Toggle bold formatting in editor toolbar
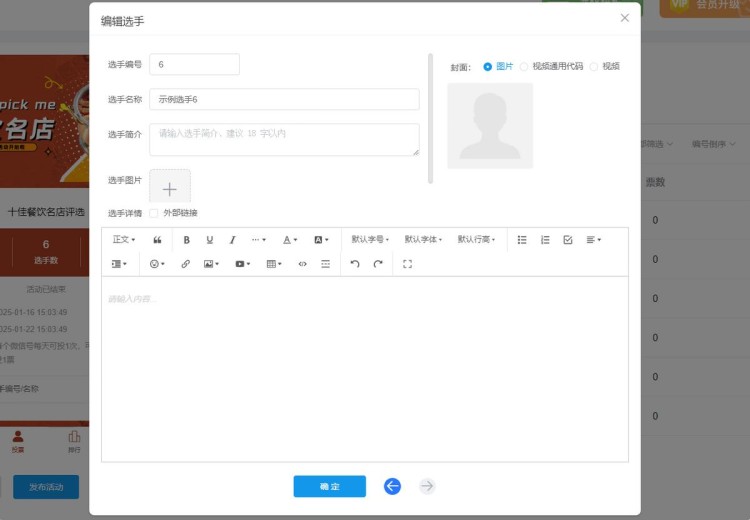The image size is (750, 520). click(186, 240)
